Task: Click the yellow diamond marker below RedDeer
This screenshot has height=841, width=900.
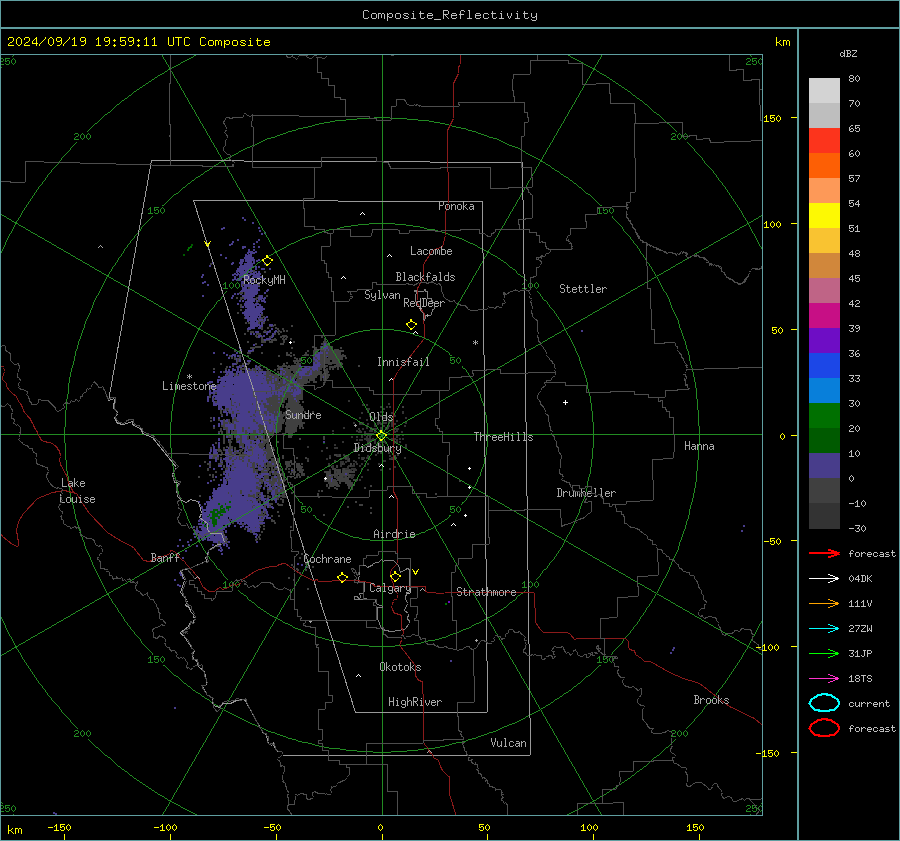Action: click(412, 325)
